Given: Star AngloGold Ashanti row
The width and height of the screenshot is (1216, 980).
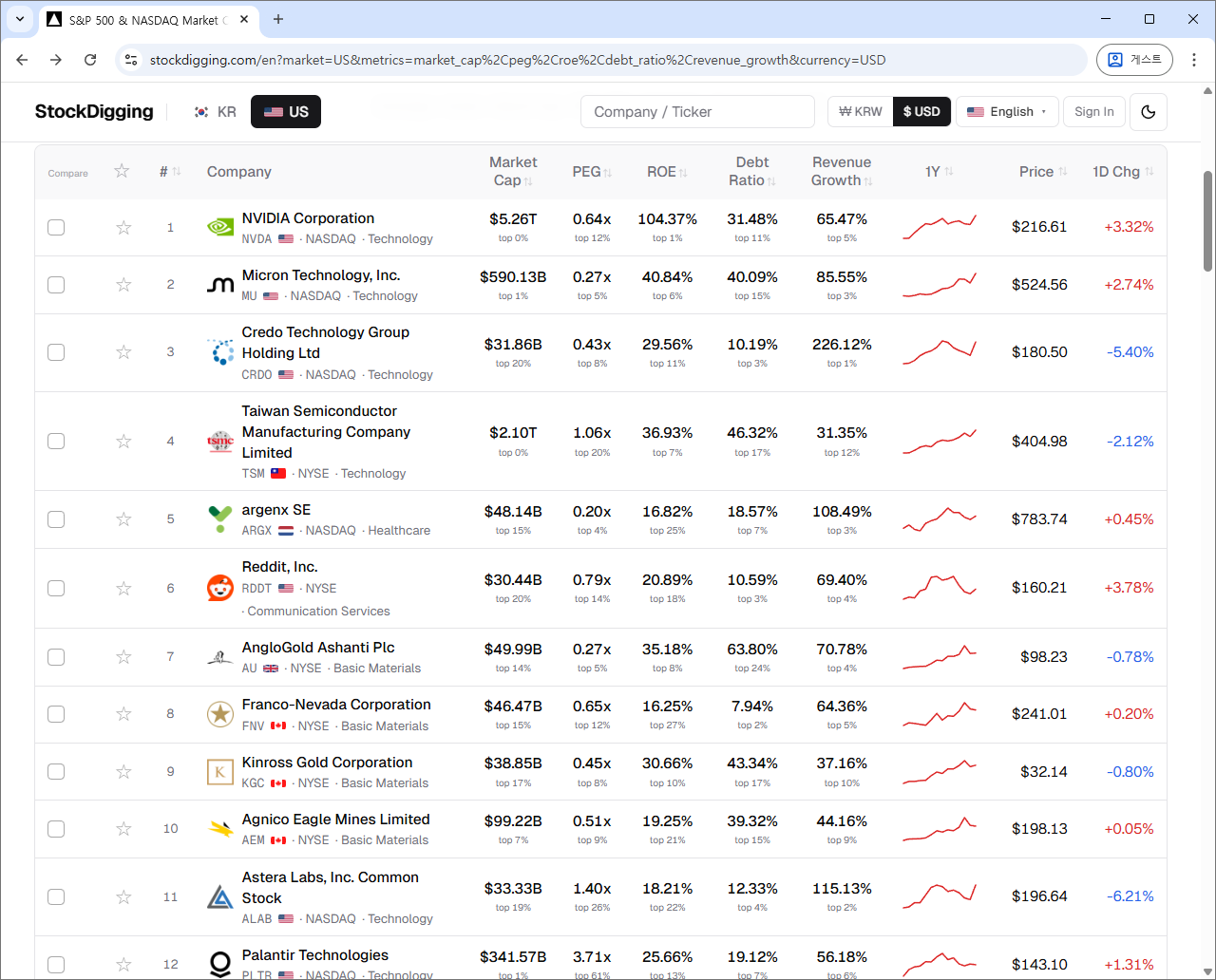Looking at the screenshot, I should click(x=123, y=657).
